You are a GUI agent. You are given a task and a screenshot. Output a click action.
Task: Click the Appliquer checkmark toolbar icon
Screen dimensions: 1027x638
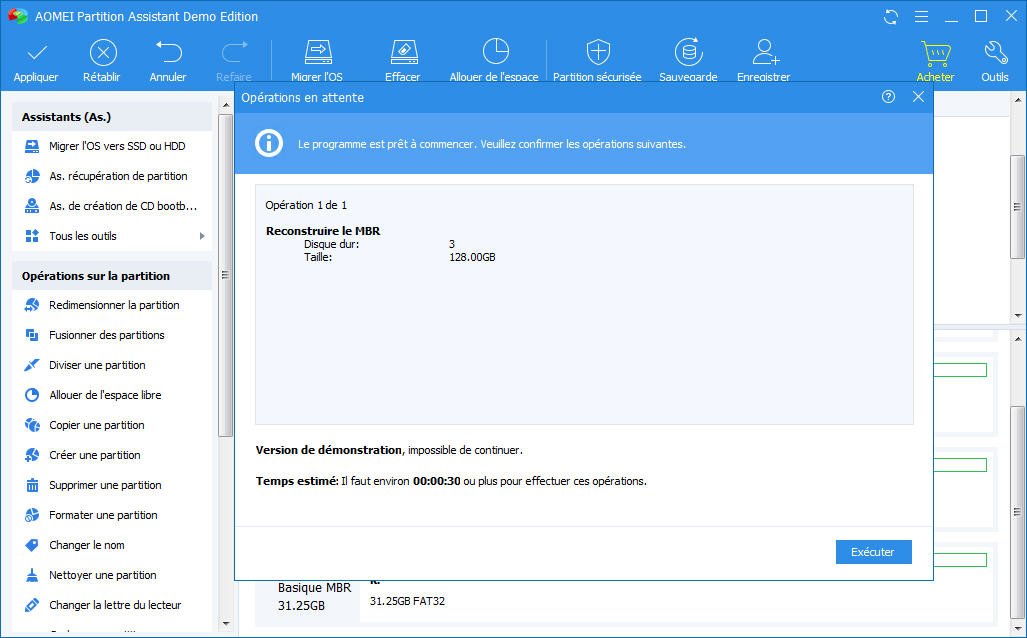pyautogui.click(x=37, y=52)
